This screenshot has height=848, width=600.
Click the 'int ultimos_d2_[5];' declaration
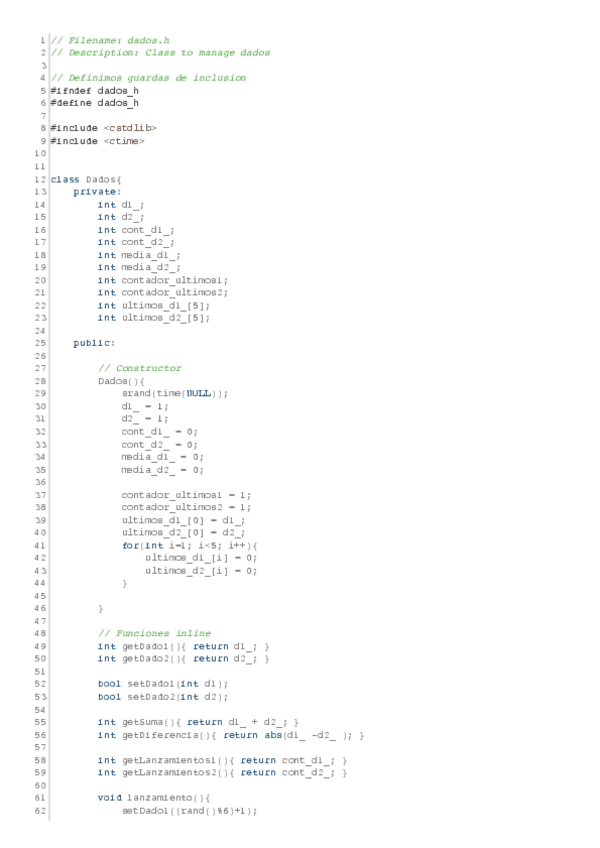(154, 318)
